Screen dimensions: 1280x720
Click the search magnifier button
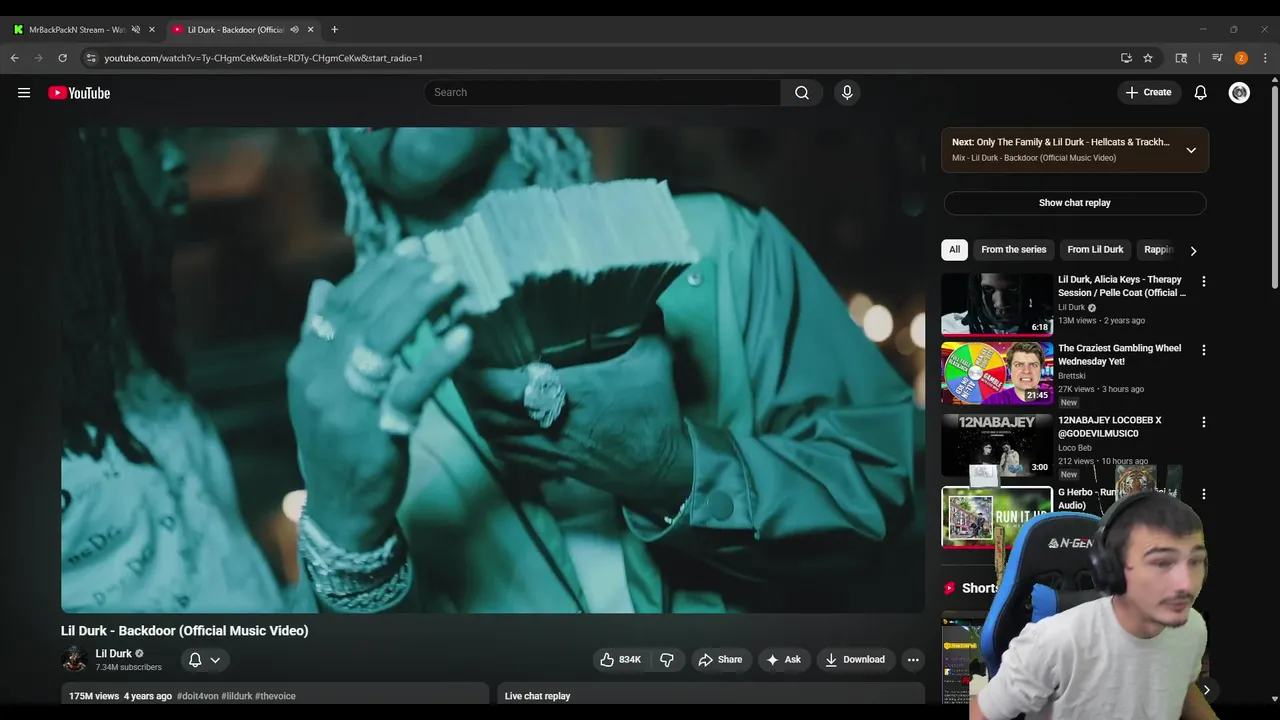point(802,92)
